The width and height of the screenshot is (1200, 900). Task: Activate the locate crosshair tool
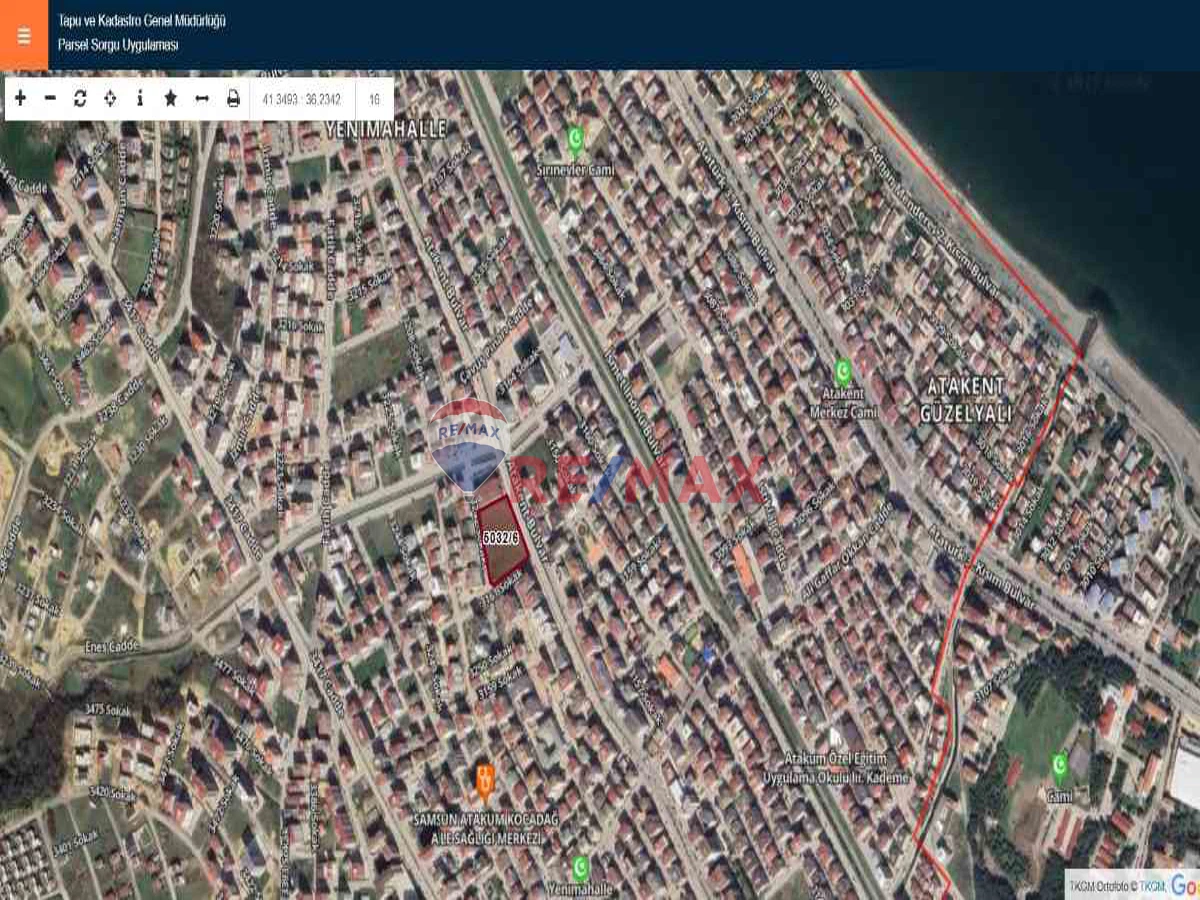pyautogui.click(x=110, y=98)
